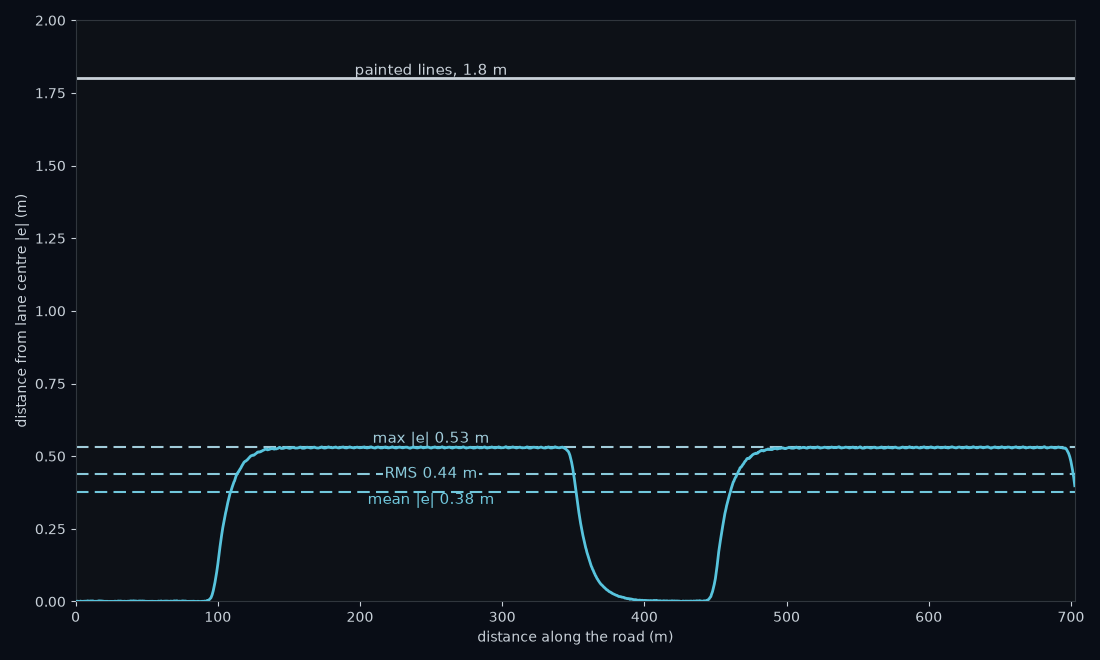Click the y-axis tick label 0.50
Image resolution: width=1100 pixels, height=660 pixels.
tap(51, 457)
